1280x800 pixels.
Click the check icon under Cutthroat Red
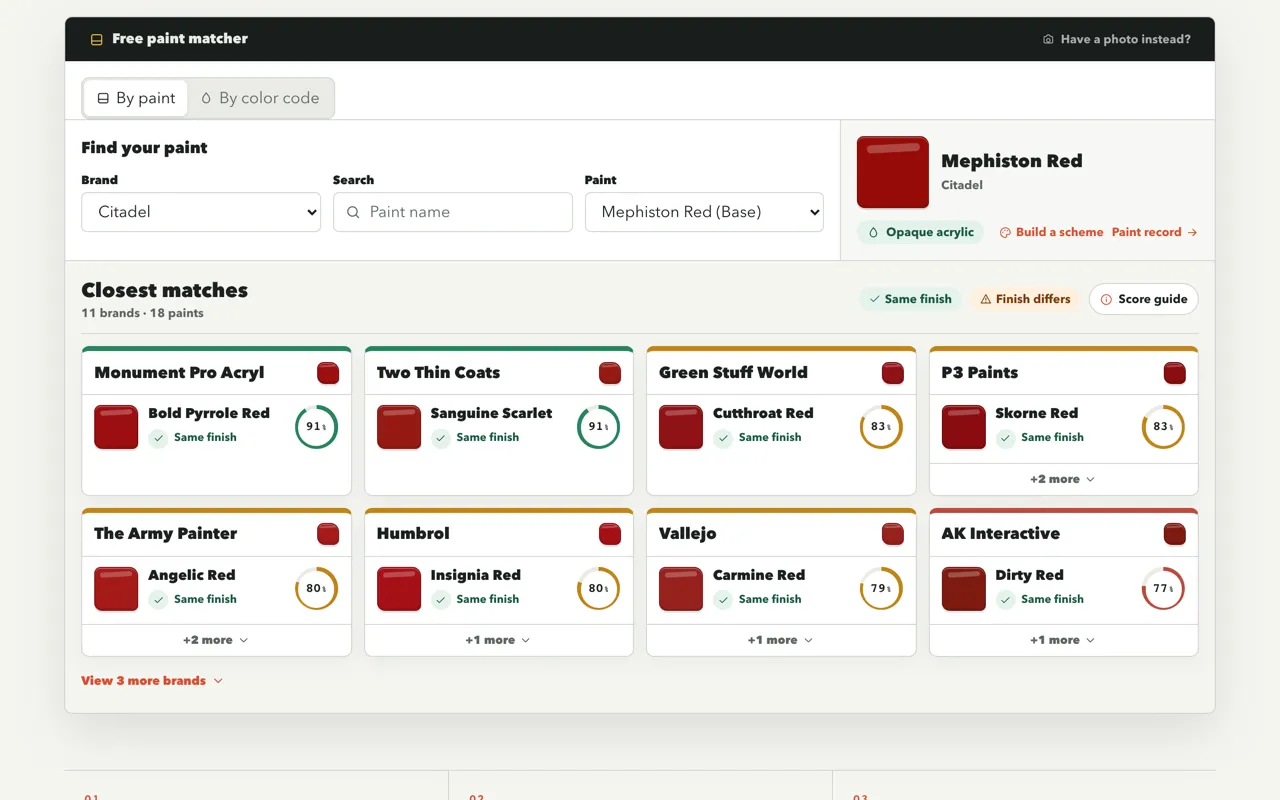pos(723,438)
